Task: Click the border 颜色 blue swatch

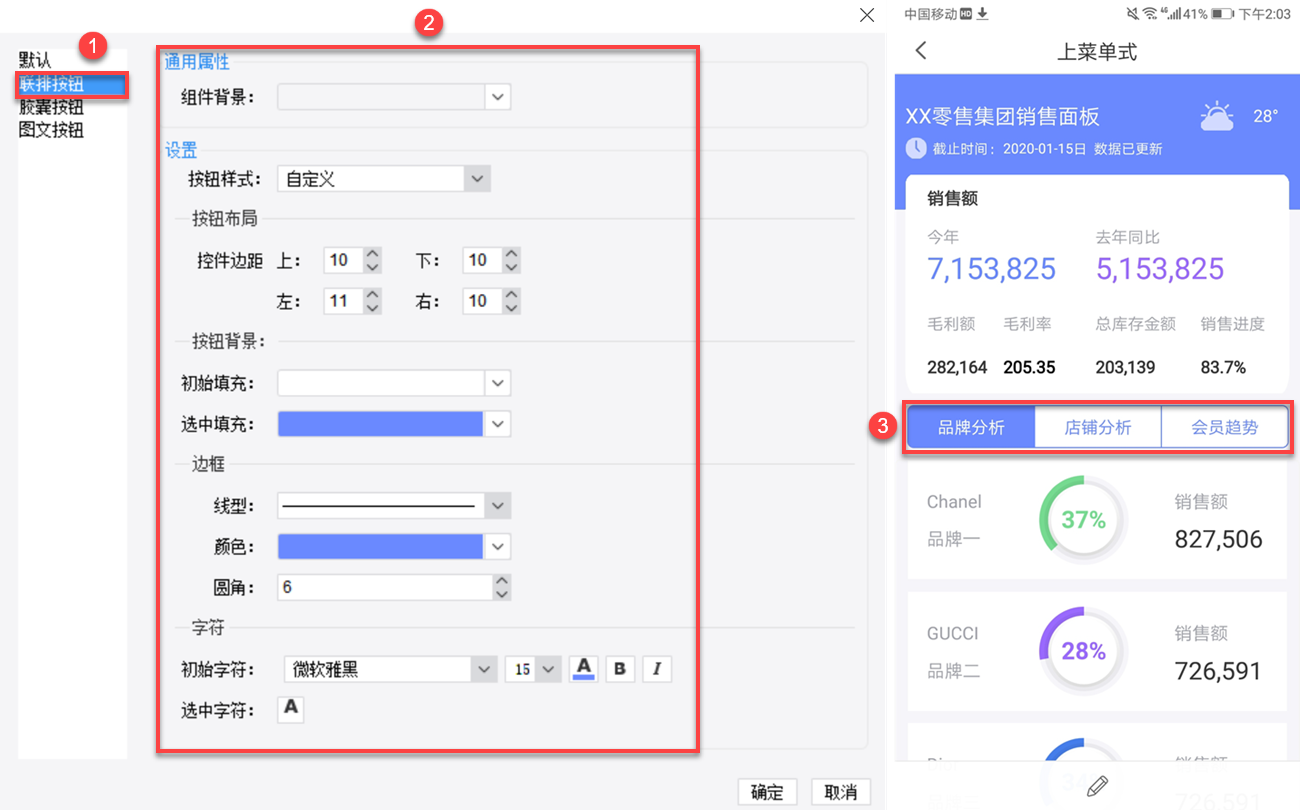Action: tap(381, 547)
